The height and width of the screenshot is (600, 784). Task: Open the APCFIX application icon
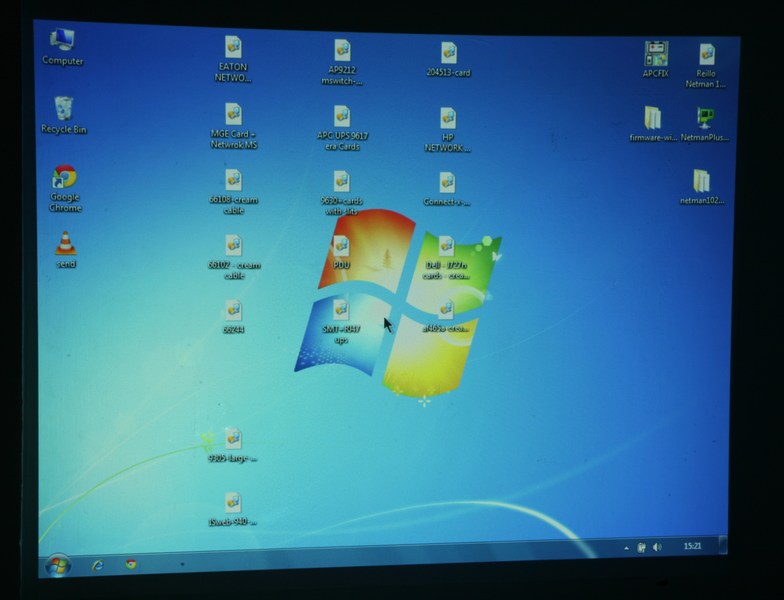(656, 60)
